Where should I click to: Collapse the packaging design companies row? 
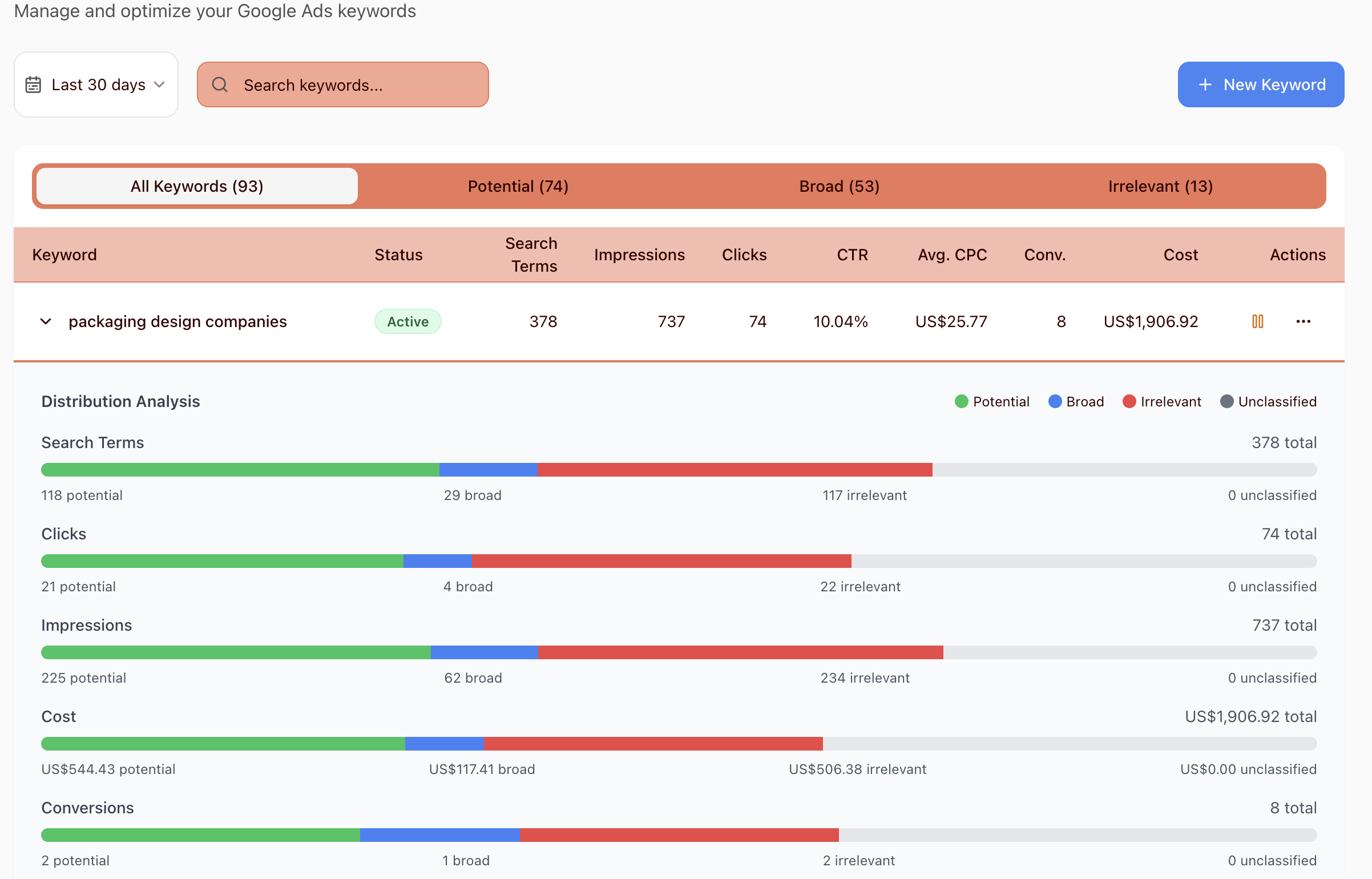coord(46,321)
